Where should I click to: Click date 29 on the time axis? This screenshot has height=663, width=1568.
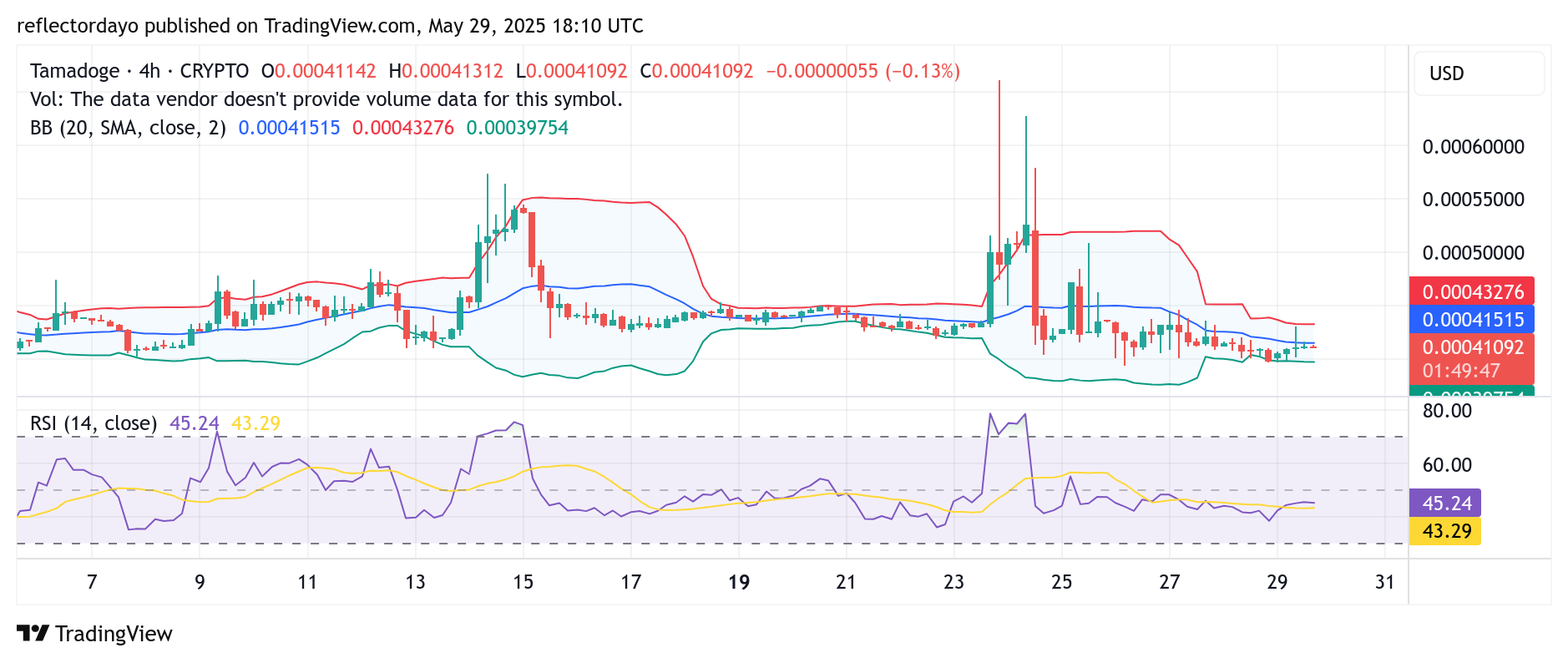pos(1277,582)
